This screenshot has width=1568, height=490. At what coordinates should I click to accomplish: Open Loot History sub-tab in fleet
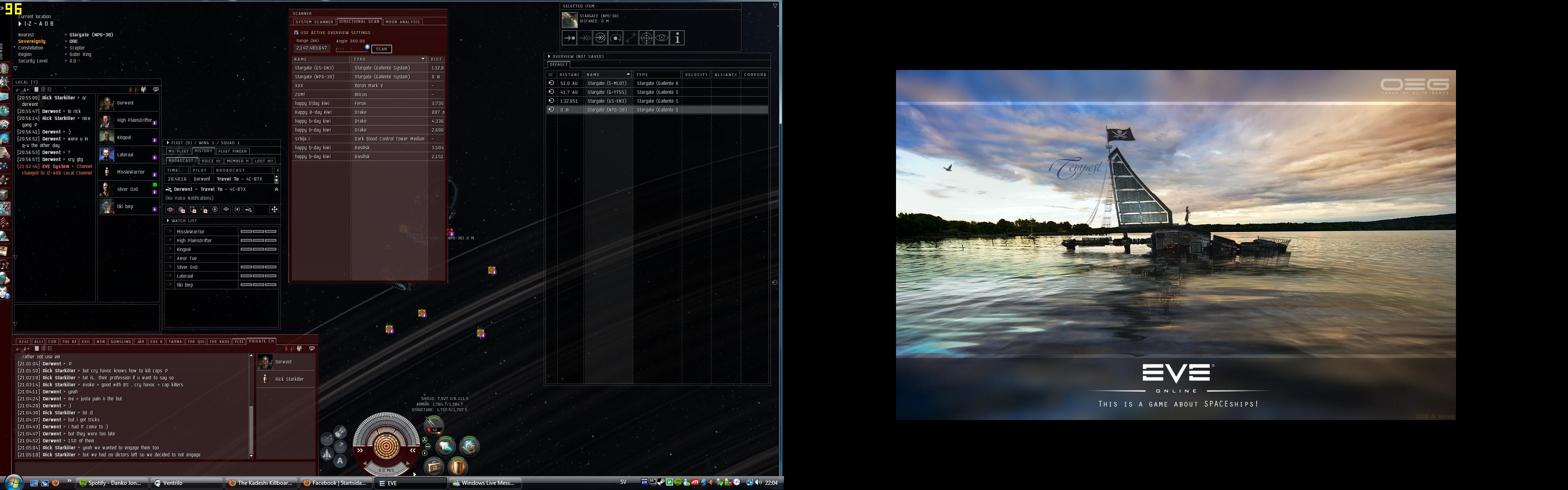click(264, 161)
